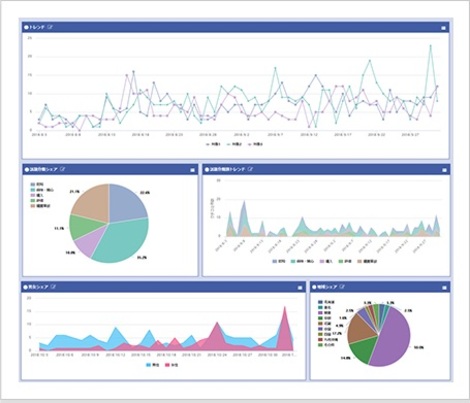
Task: Toggle the blue 男性 legend series
Action: 152,365
